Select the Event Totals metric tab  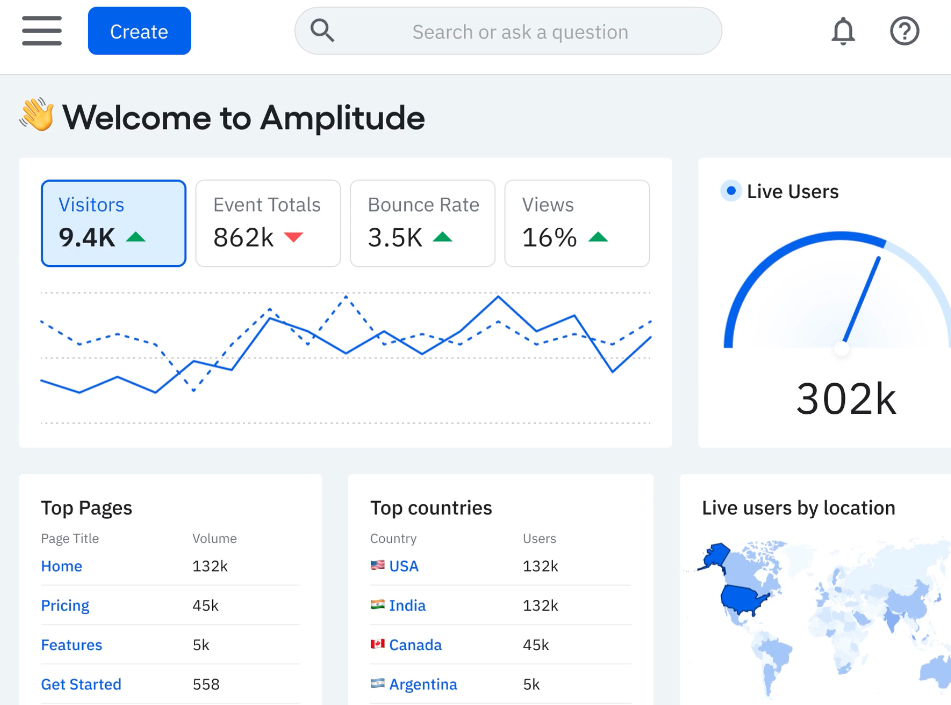click(268, 223)
